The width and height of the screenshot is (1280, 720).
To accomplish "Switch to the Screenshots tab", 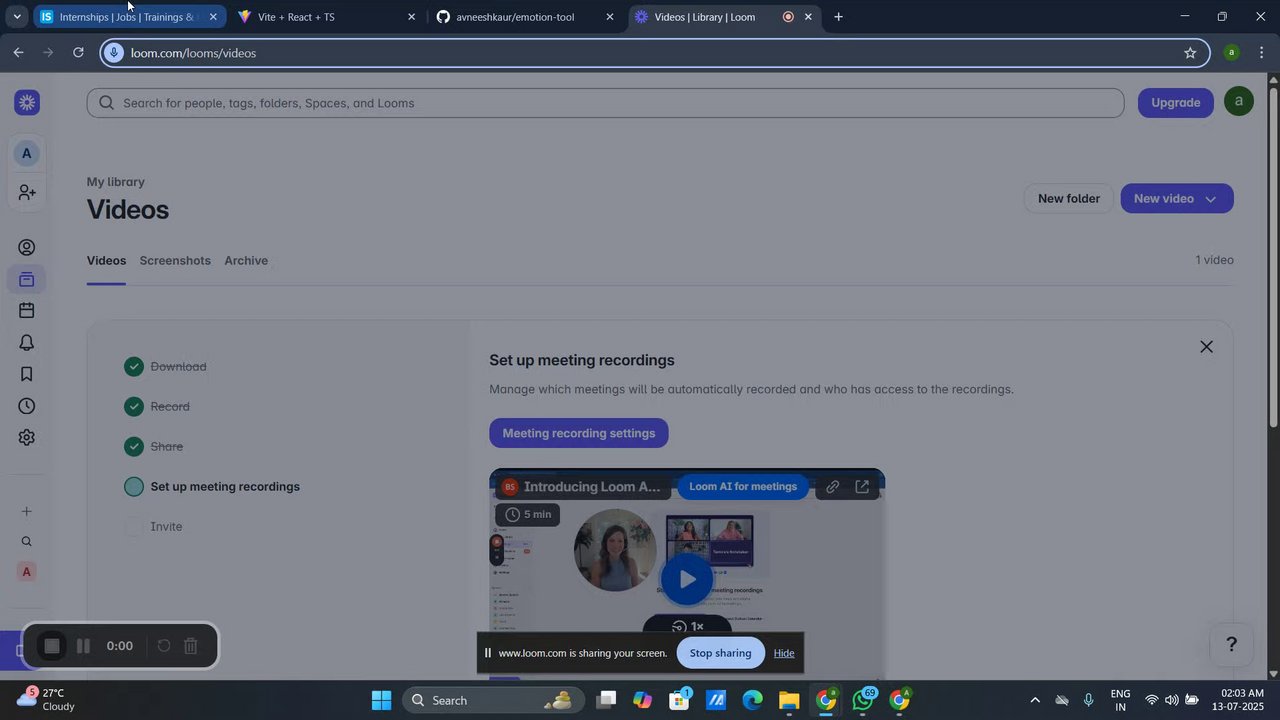I will click(175, 261).
